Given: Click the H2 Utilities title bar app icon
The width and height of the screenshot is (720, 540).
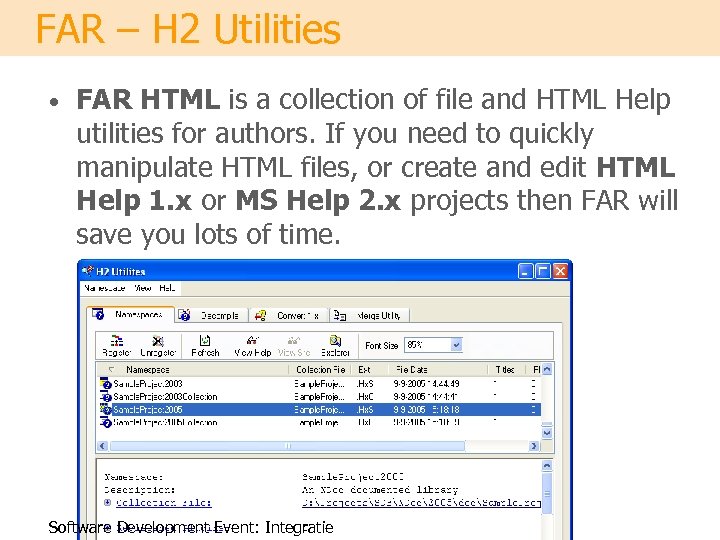Looking at the screenshot, I should coord(88,271).
